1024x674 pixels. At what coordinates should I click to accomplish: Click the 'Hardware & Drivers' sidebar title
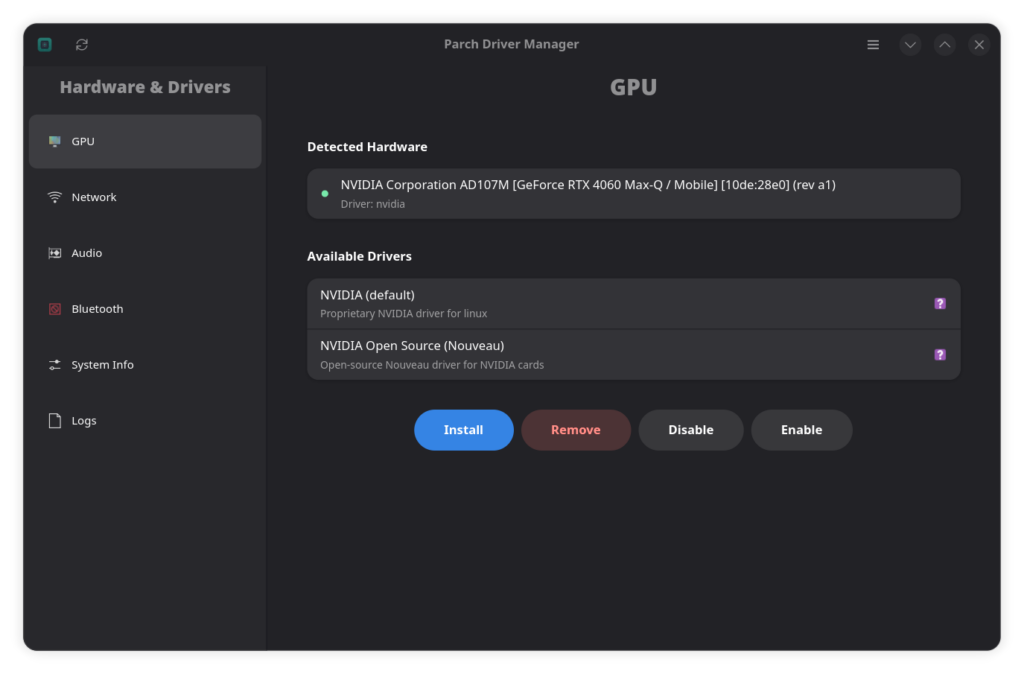click(145, 87)
